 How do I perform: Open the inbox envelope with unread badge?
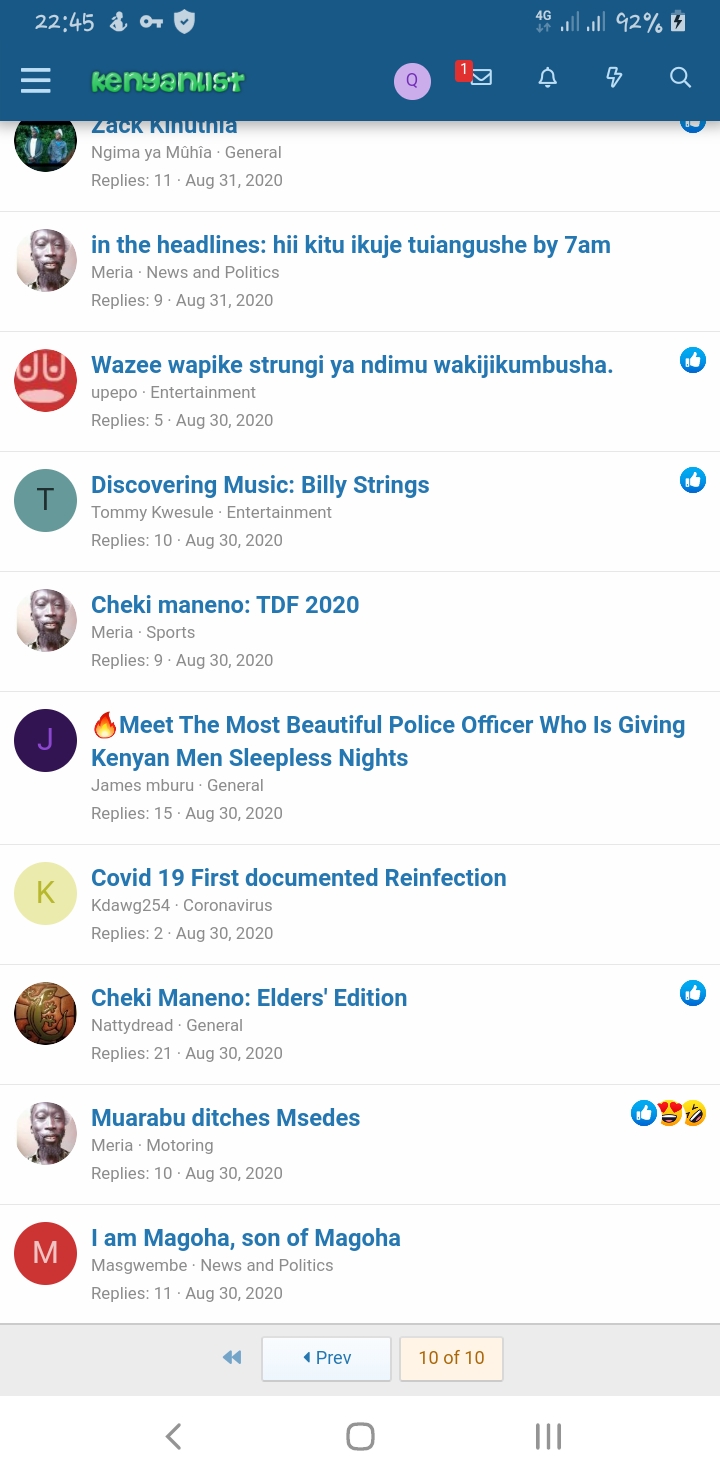(x=480, y=78)
